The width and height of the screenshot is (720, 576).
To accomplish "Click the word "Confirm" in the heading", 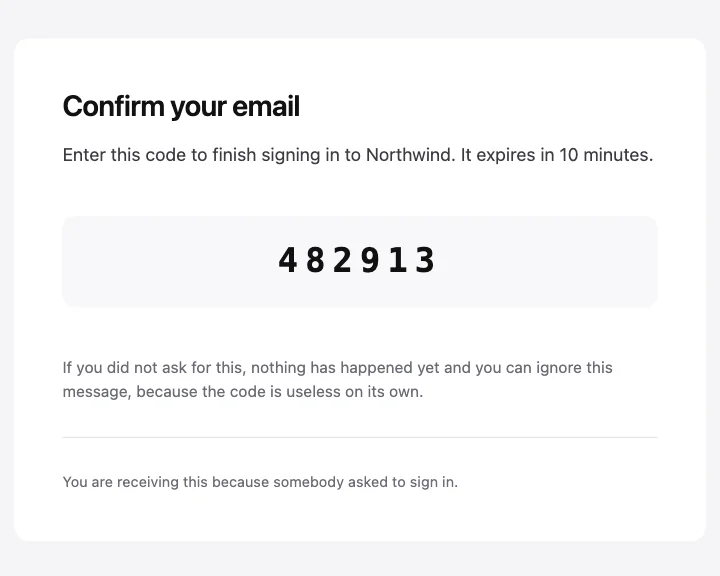I will [113, 107].
